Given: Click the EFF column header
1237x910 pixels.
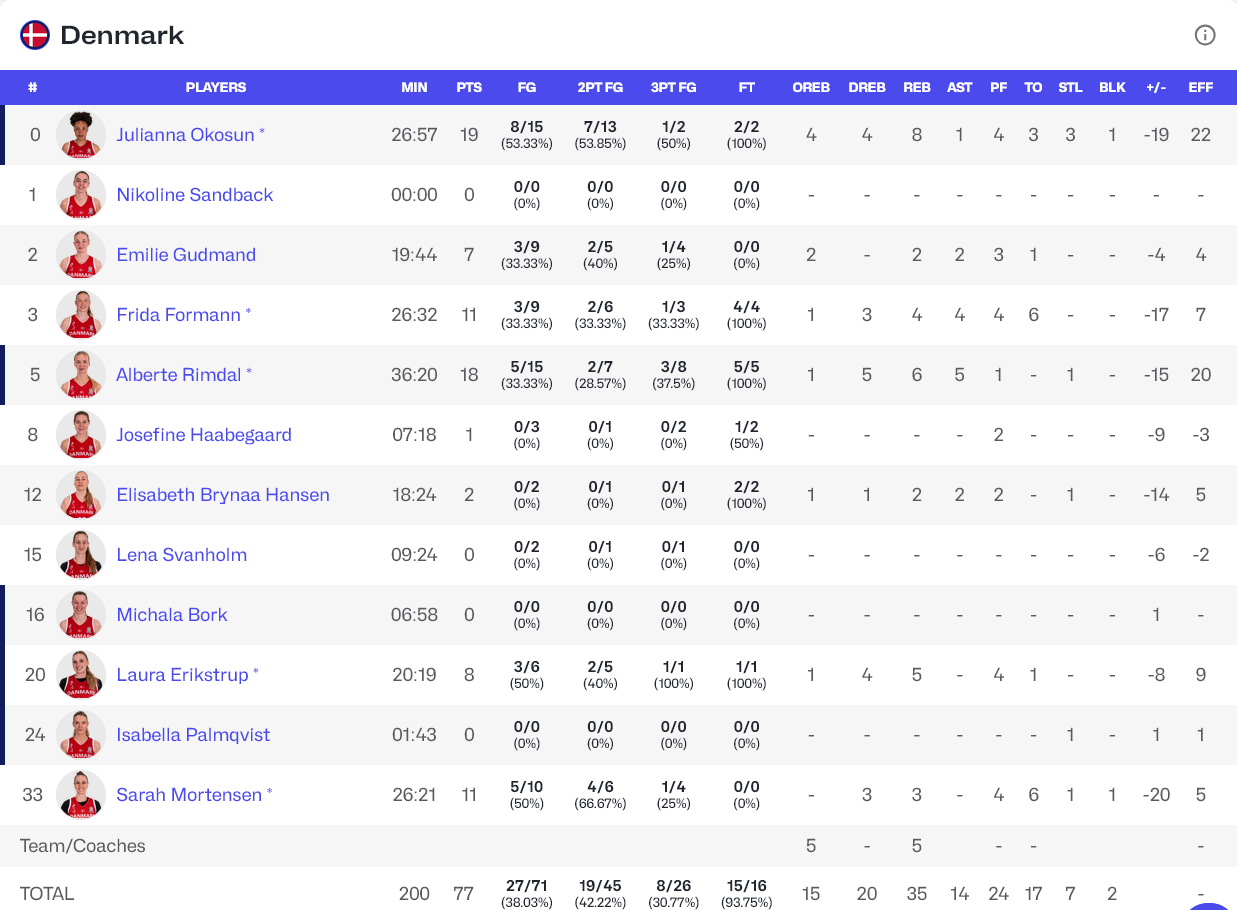Looking at the screenshot, I should pos(1200,87).
